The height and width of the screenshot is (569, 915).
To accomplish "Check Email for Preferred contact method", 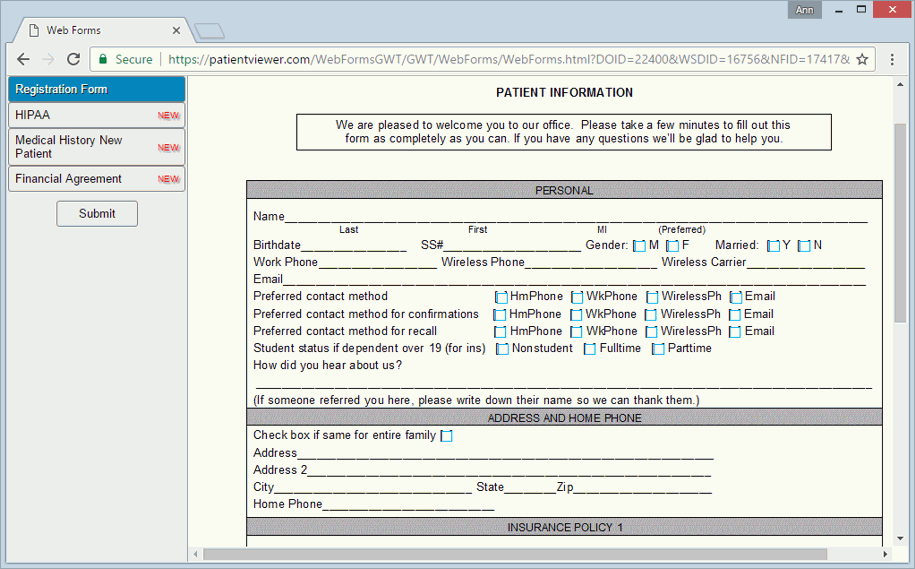I will (x=736, y=297).
